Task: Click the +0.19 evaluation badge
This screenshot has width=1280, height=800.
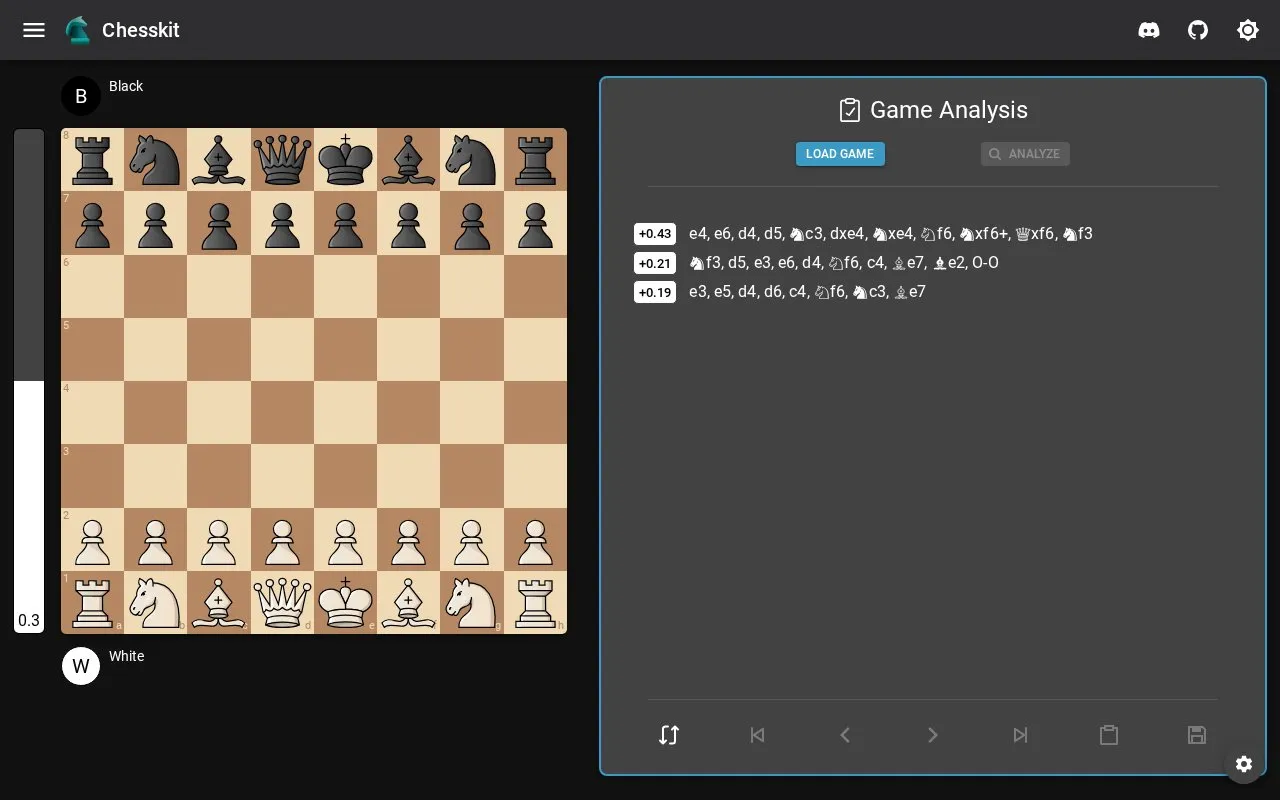Action: pyautogui.click(x=655, y=292)
